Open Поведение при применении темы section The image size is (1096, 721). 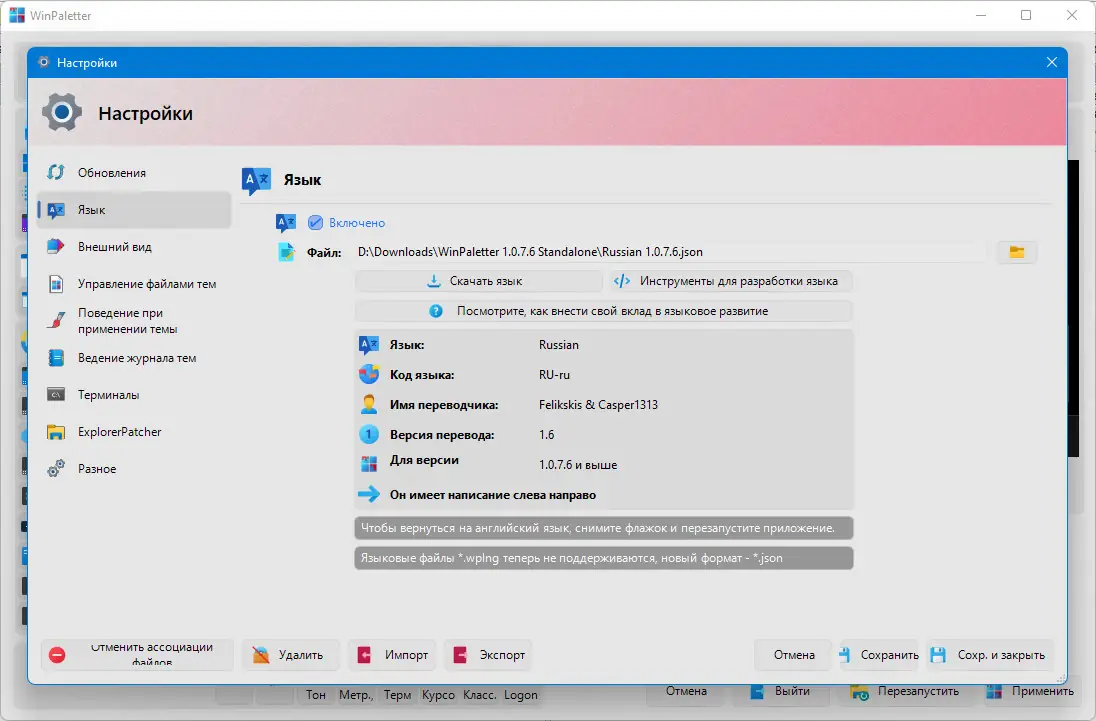(x=134, y=321)
